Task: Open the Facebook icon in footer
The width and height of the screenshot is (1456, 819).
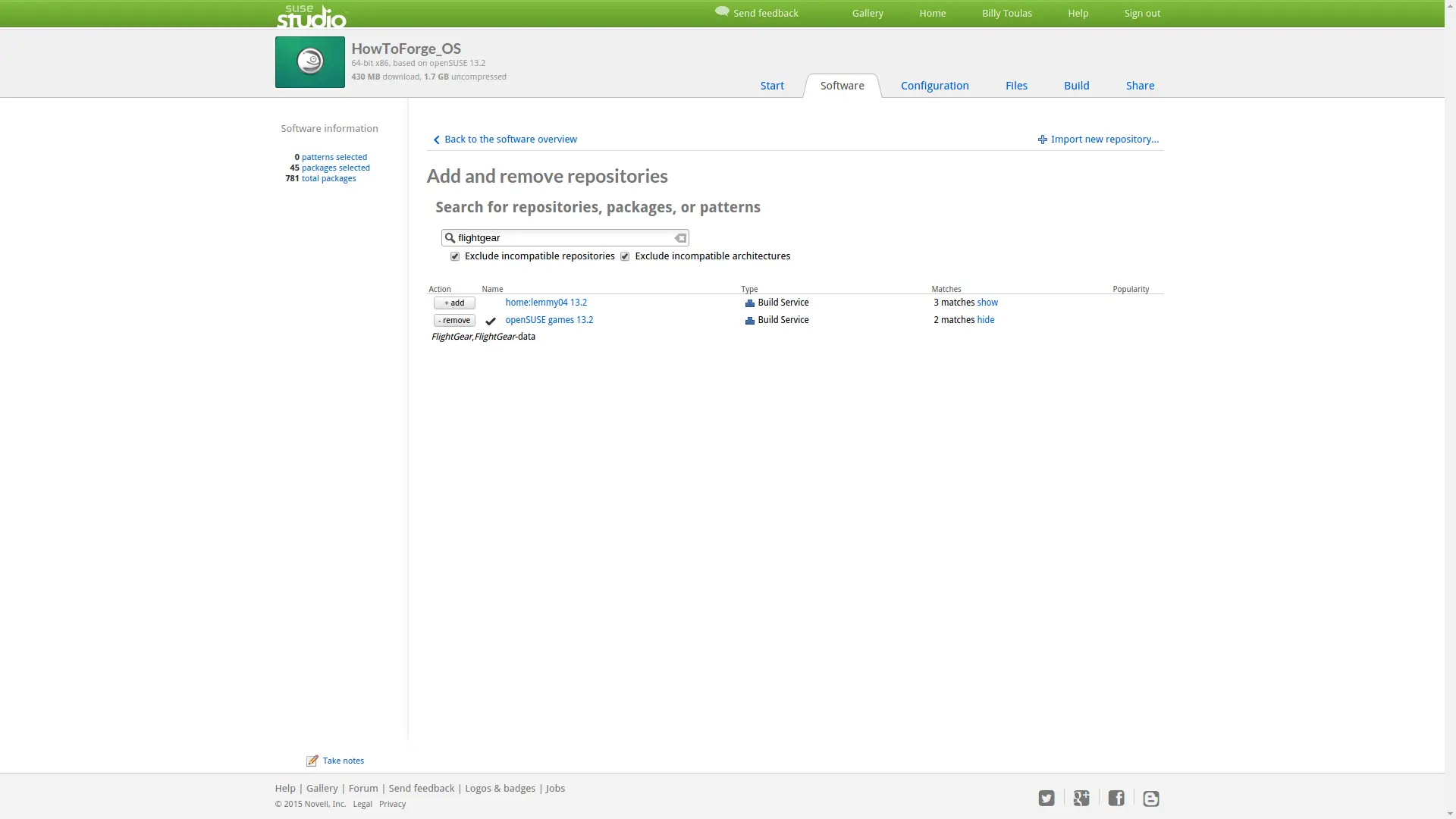Action: tap(1116, 798)
